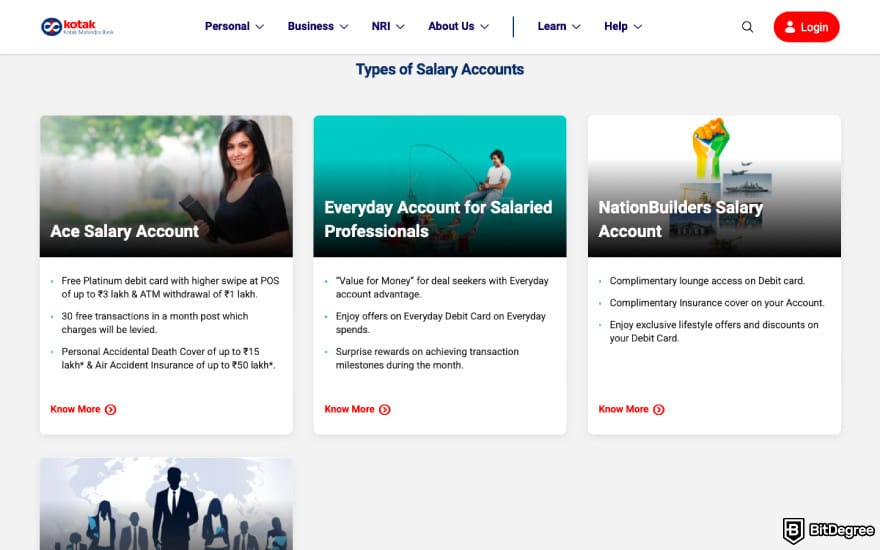The height and width of the screenshot is (550, 880).
Task: Expand the About Us menu chevron
Action: [485, 27]
